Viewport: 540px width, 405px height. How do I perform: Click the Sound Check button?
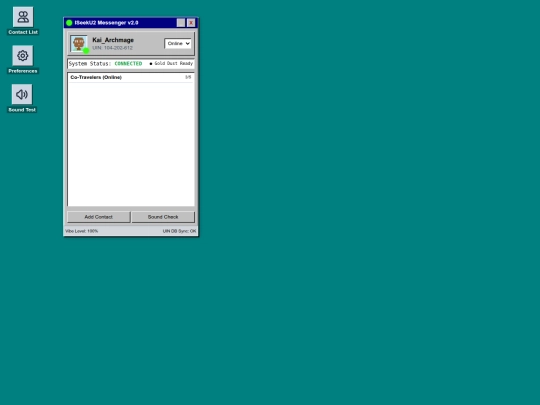point(163,217)
